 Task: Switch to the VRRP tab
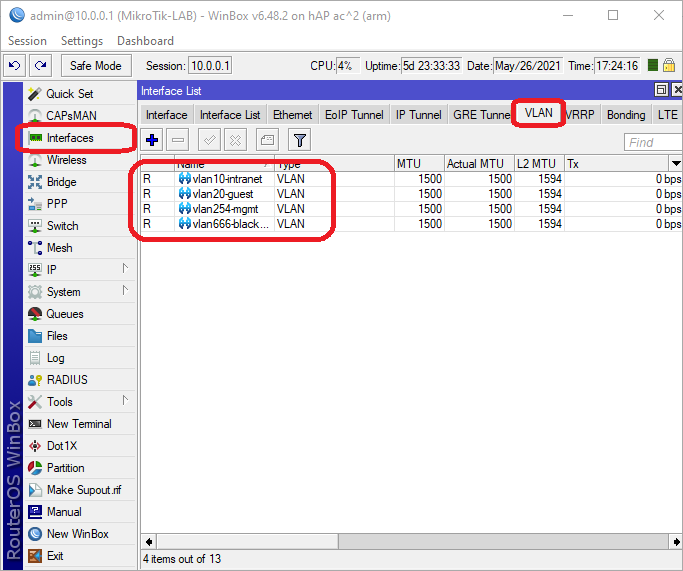(580, 115)
